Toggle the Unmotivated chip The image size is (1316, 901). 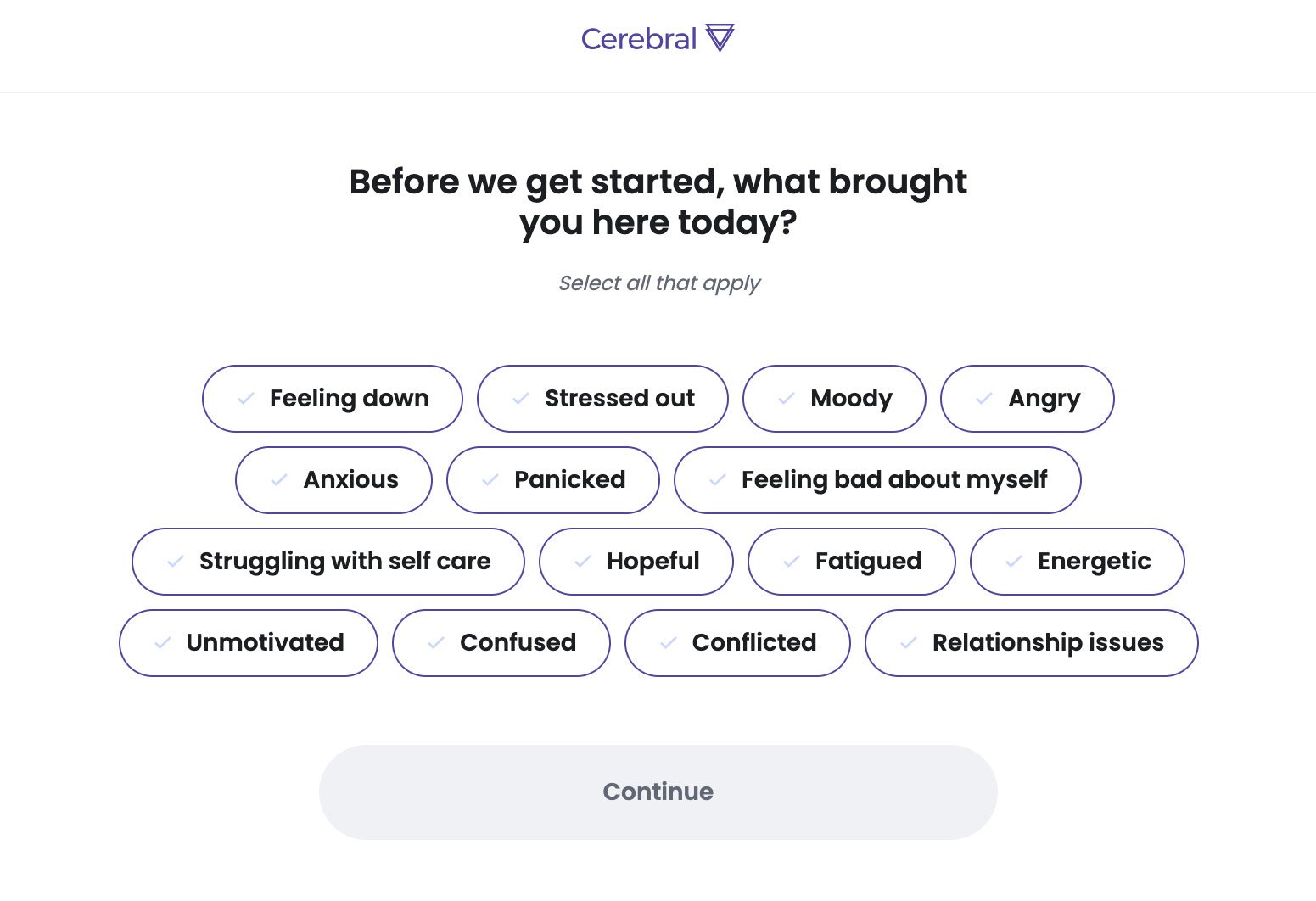249,643
